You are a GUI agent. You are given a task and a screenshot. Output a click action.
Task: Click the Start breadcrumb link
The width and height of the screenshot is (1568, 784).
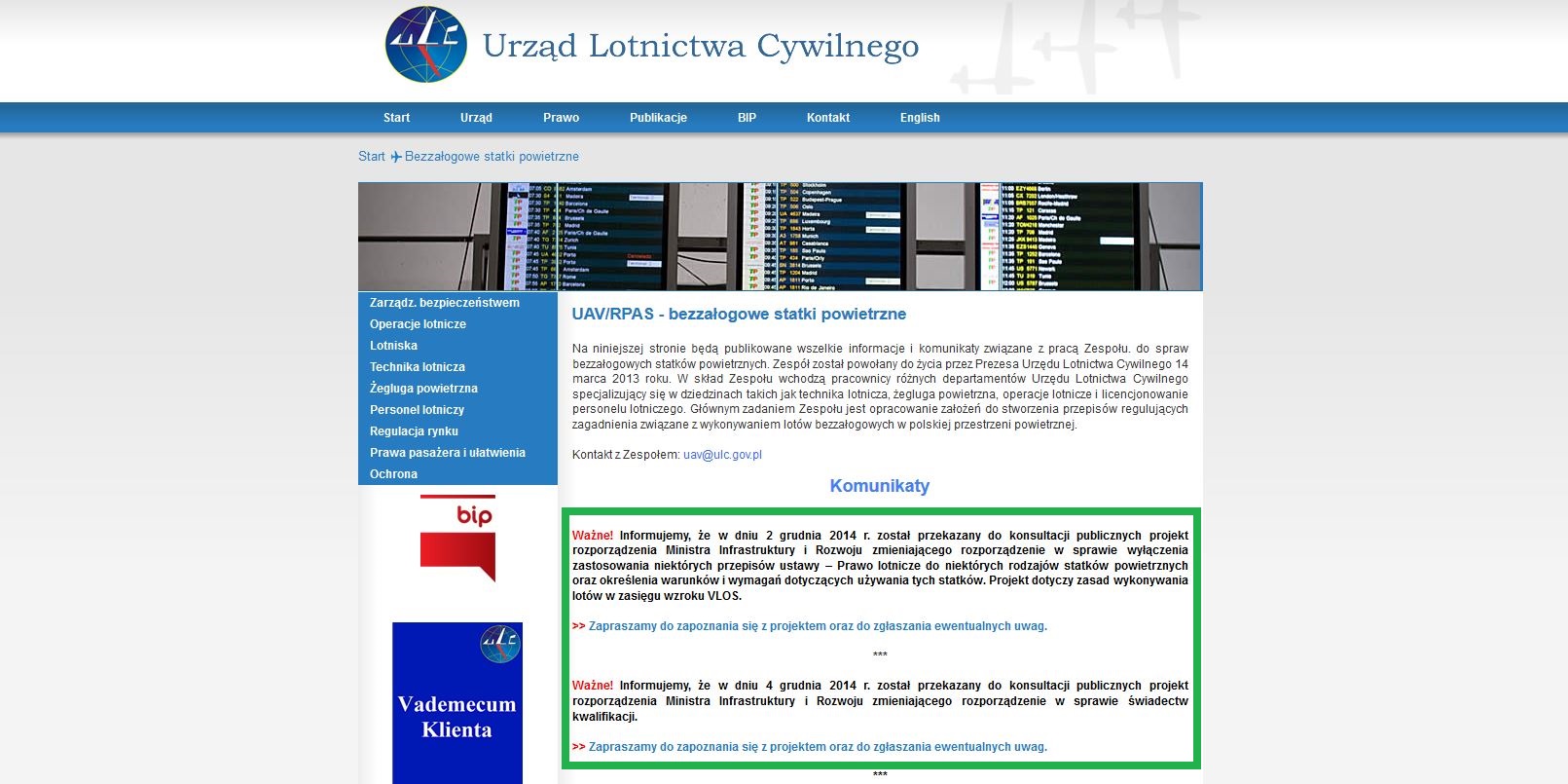tap(372, 156)
